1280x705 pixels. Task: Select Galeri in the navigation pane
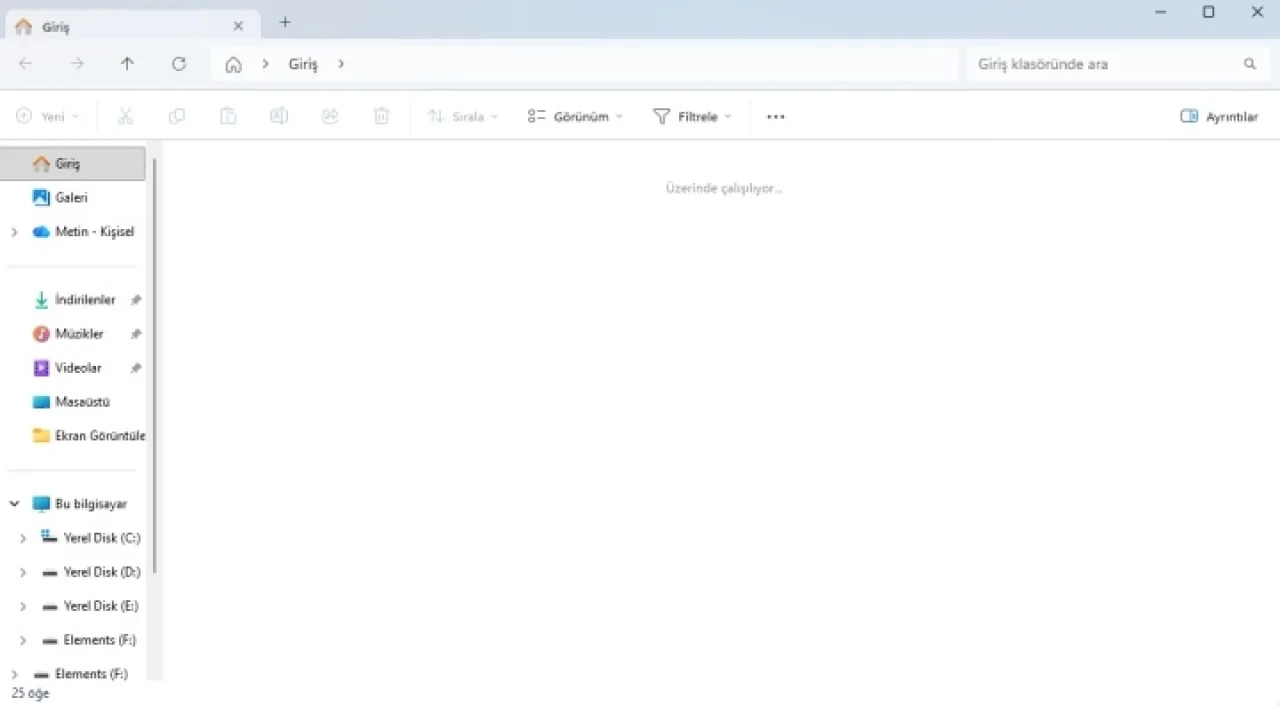[71, 198]
